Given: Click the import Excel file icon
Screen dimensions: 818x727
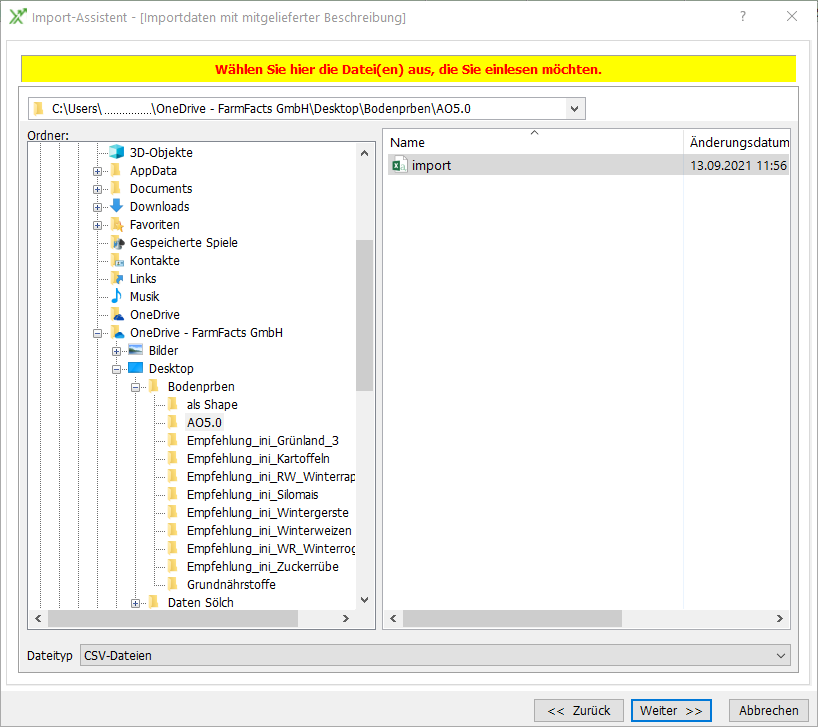Looking at the screenshot, I should (399, 165).
